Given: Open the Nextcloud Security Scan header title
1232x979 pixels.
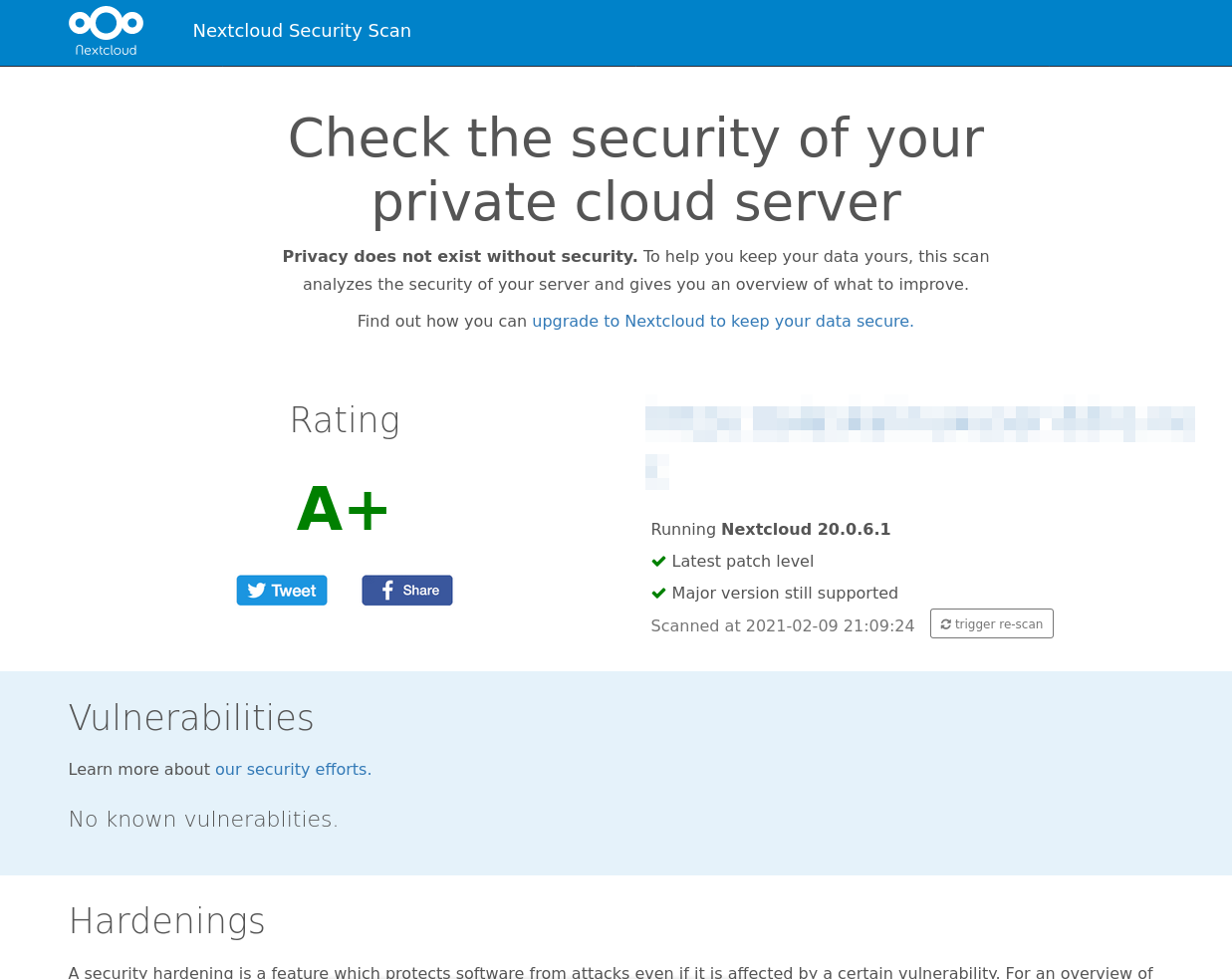Looking at the screenshot, I should tap(302, 31).
